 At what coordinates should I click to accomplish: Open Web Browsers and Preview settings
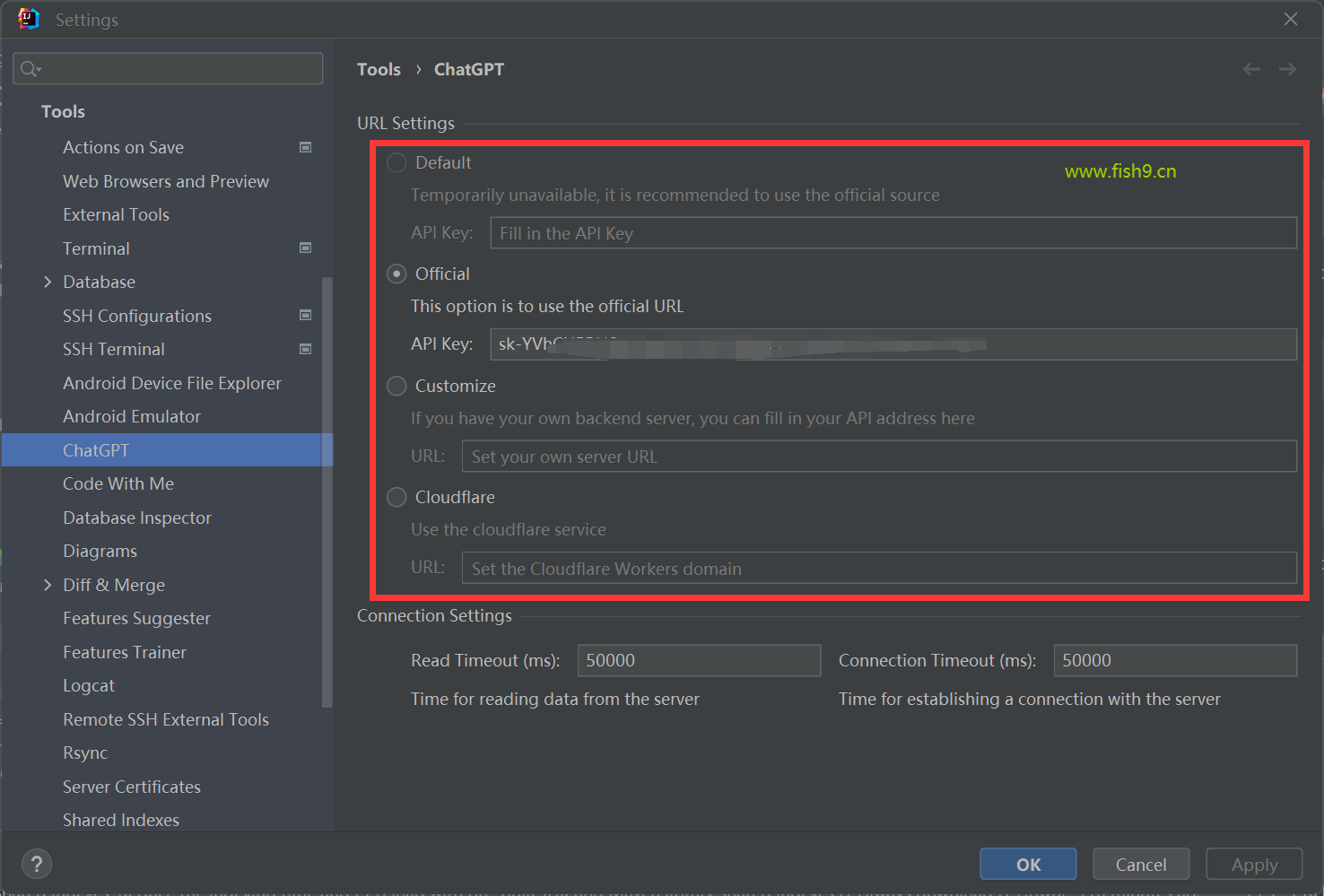click(x=166, y=181)
